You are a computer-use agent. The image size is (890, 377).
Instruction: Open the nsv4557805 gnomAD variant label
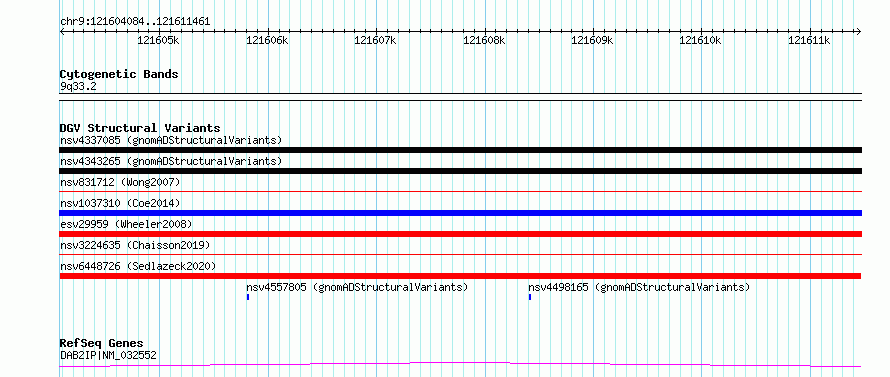357,287
